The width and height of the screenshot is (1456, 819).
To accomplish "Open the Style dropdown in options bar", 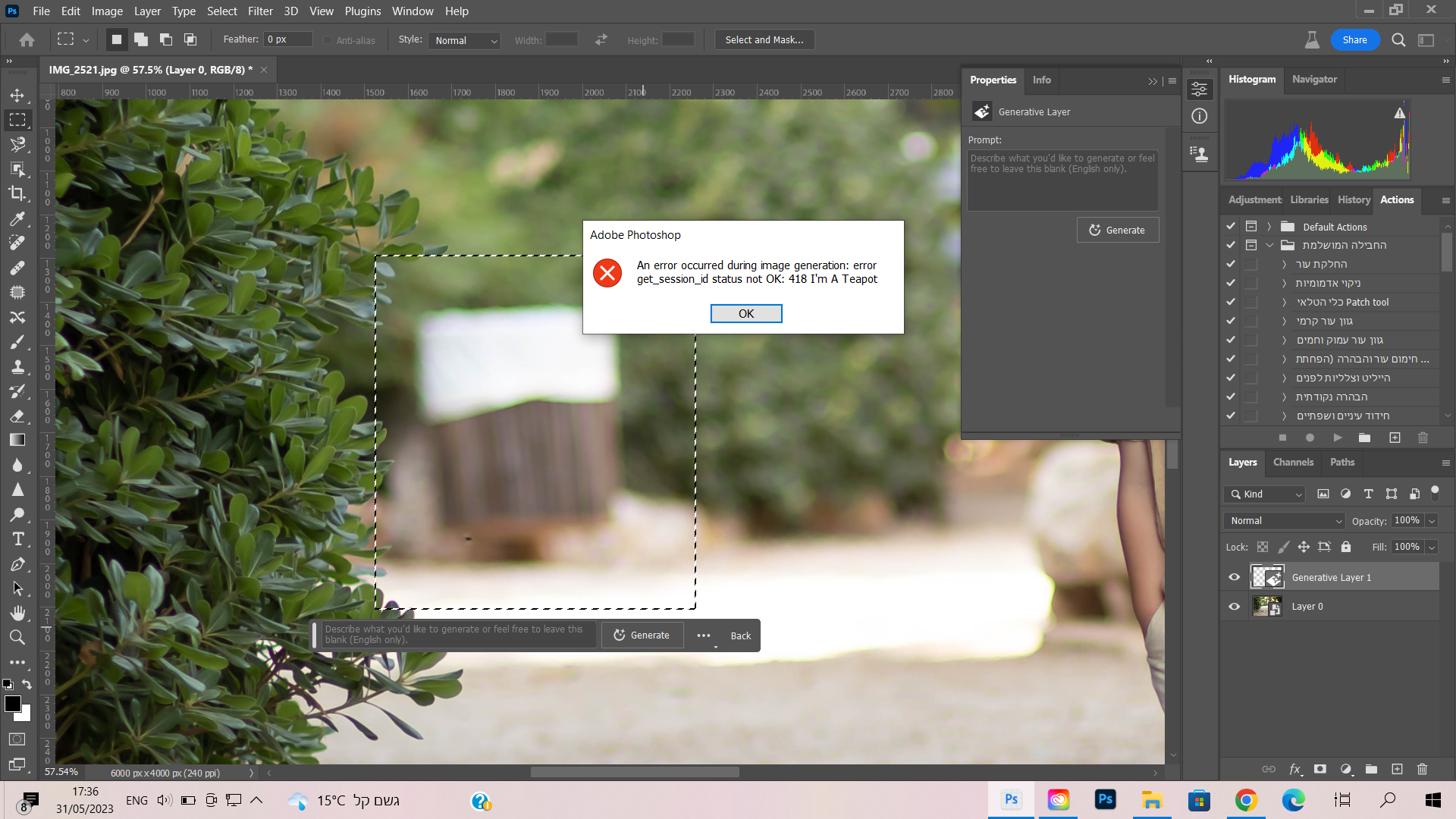I will (465, 40).
